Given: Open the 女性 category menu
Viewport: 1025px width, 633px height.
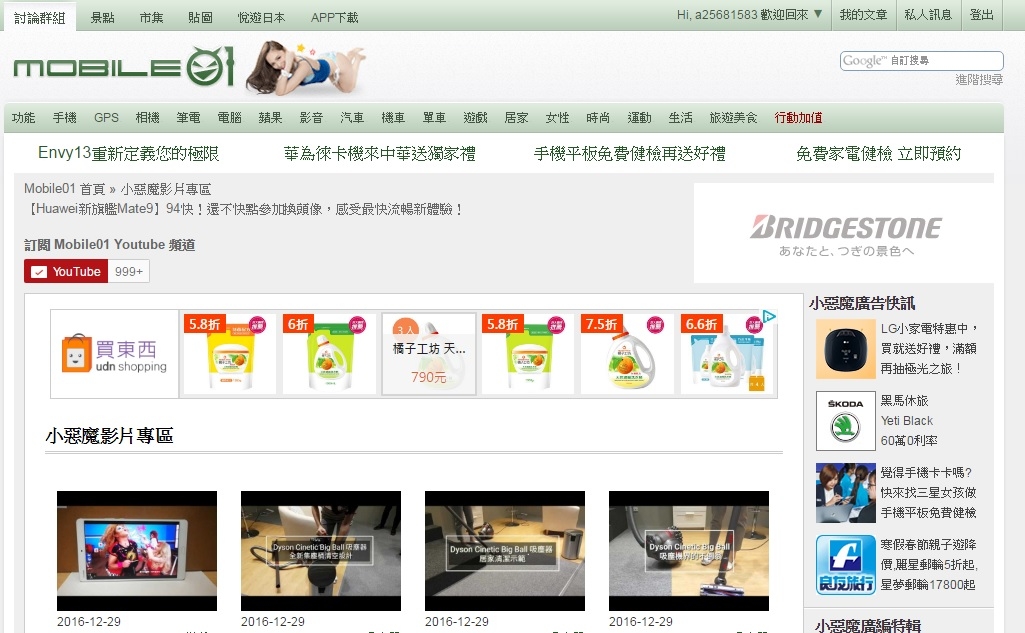Looking at the screenshot, I should click(x=557, y=118).
